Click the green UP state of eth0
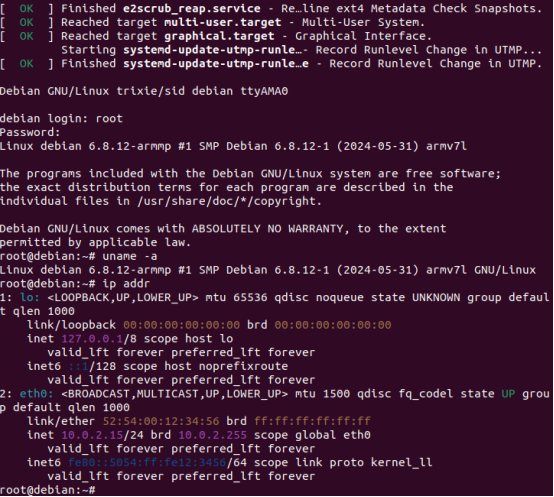 pos(508,394)
